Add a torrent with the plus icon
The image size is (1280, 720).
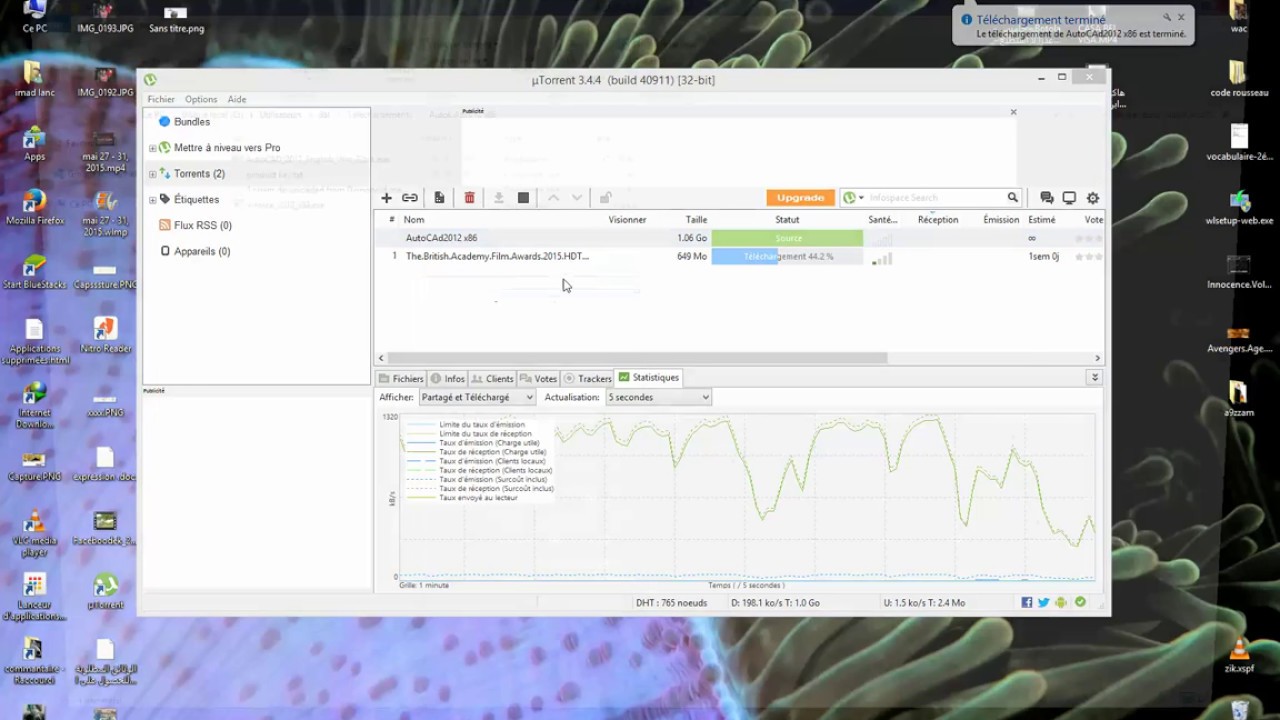pyautogui.click(x=386, y=198)
